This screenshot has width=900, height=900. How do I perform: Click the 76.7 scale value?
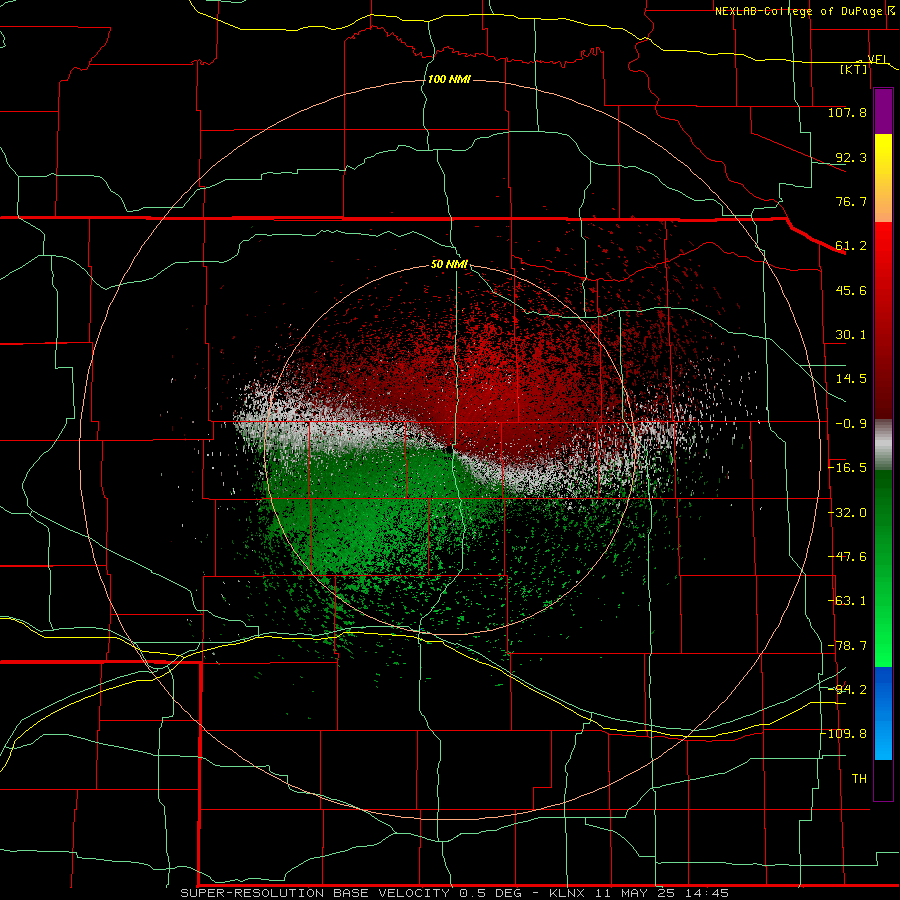[851, 201]
